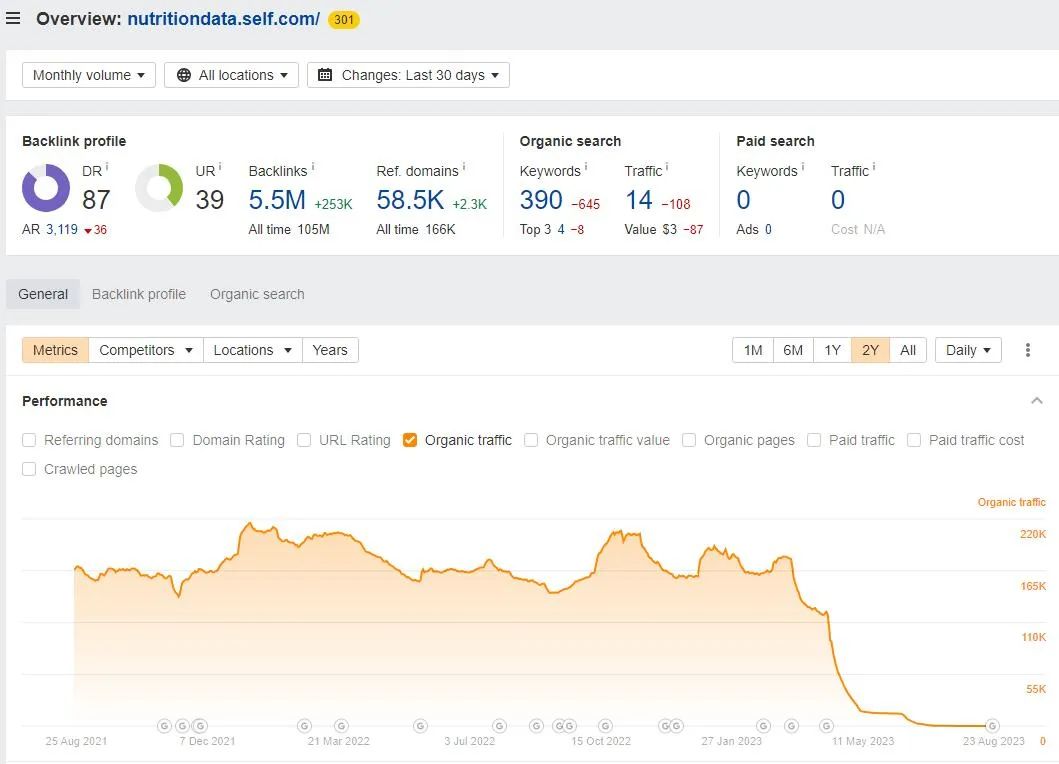Enable Paid traffic checkbox
The image size is (1059, 764).
pyautogui.click(x=814, y=440)
